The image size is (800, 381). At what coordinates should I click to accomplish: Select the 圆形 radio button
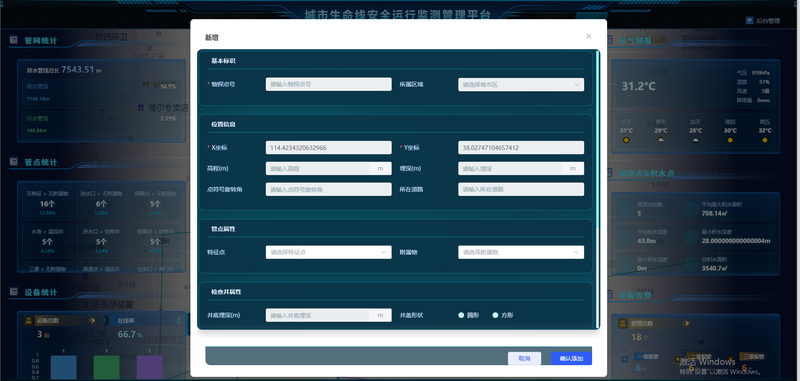tap(461, 315)
